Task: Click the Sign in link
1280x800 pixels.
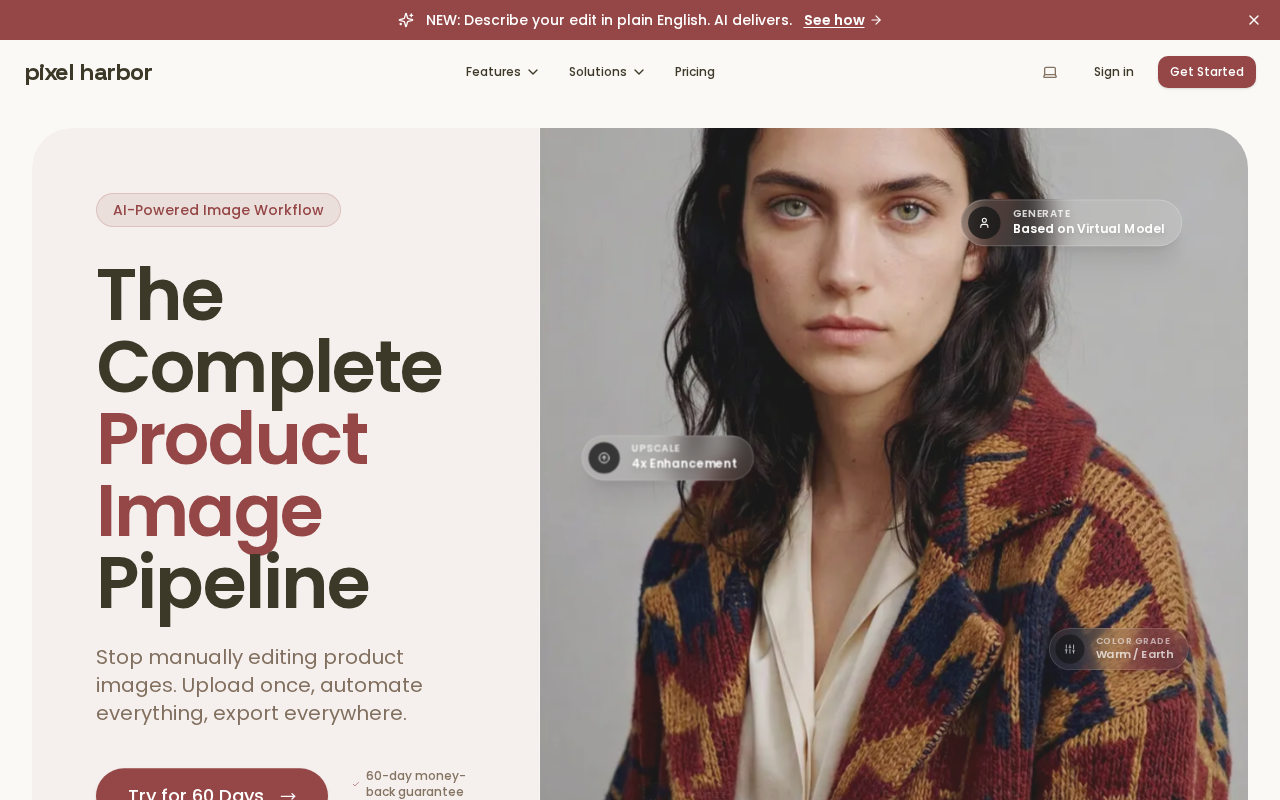Action: tap(1114, 72)
